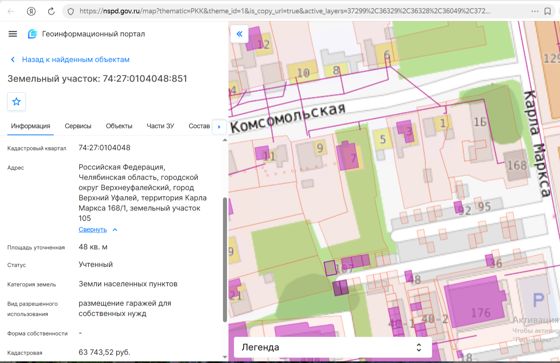Go back with browser back arrow
560x363 pixels.
11,11
